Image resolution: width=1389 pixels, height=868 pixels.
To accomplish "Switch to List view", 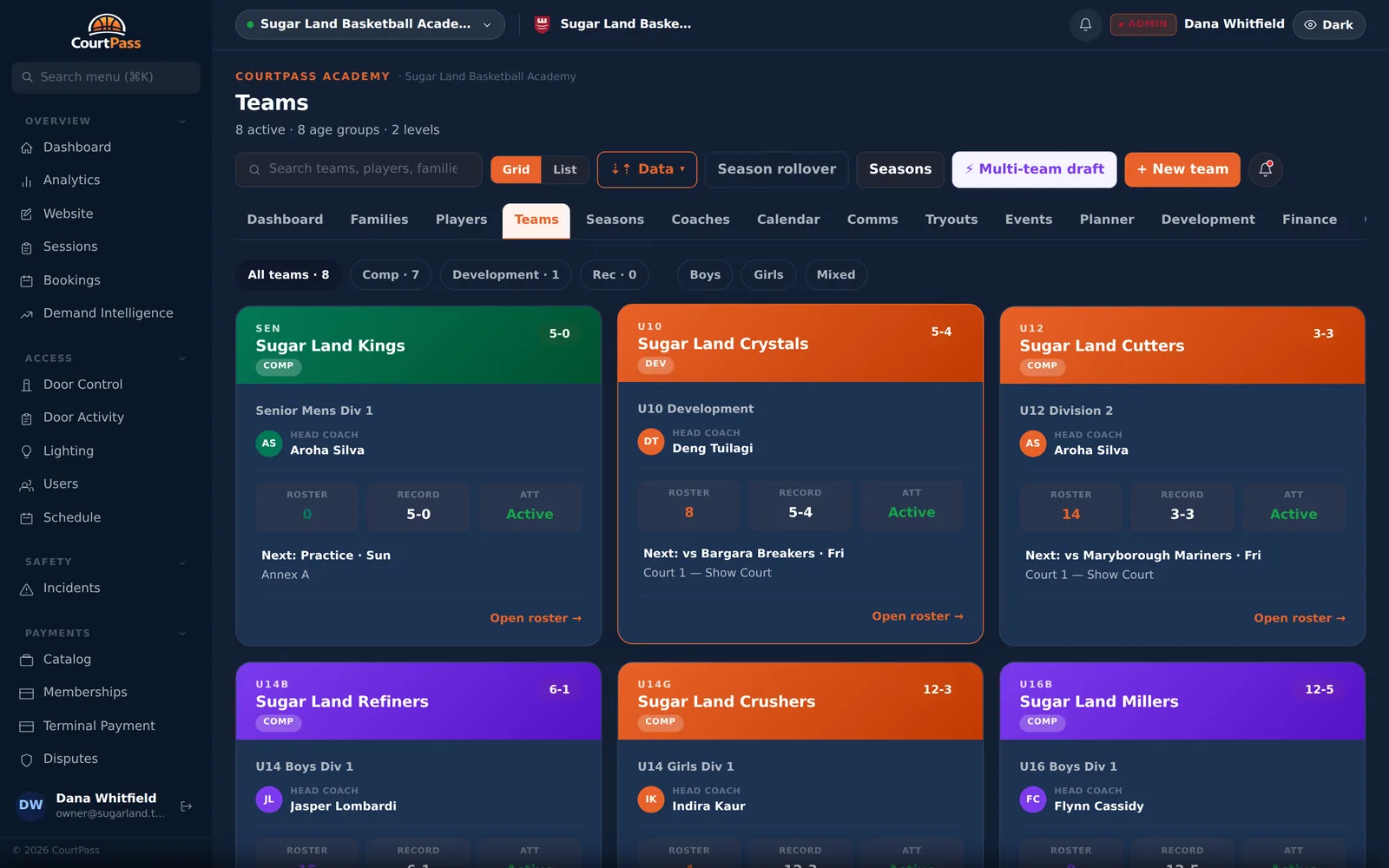I will tap(565, 169).
